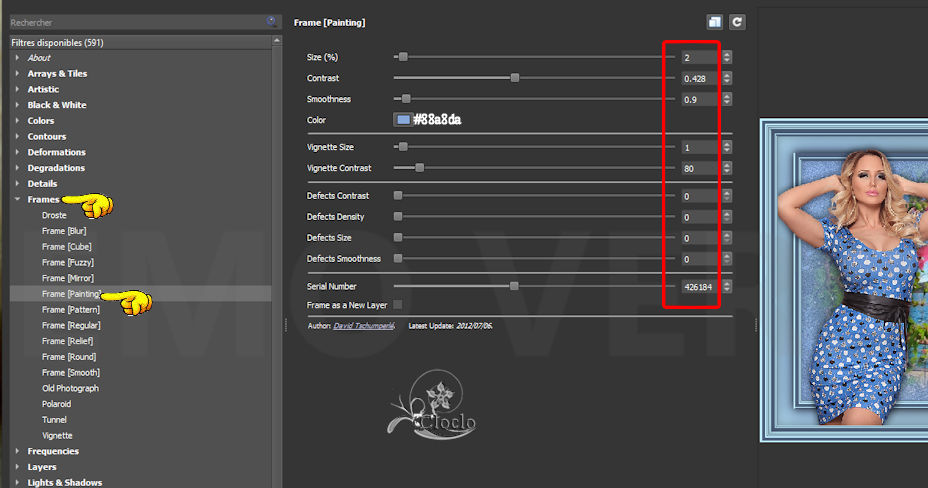Click the Serial Number spinner arrows

point(727,286)
